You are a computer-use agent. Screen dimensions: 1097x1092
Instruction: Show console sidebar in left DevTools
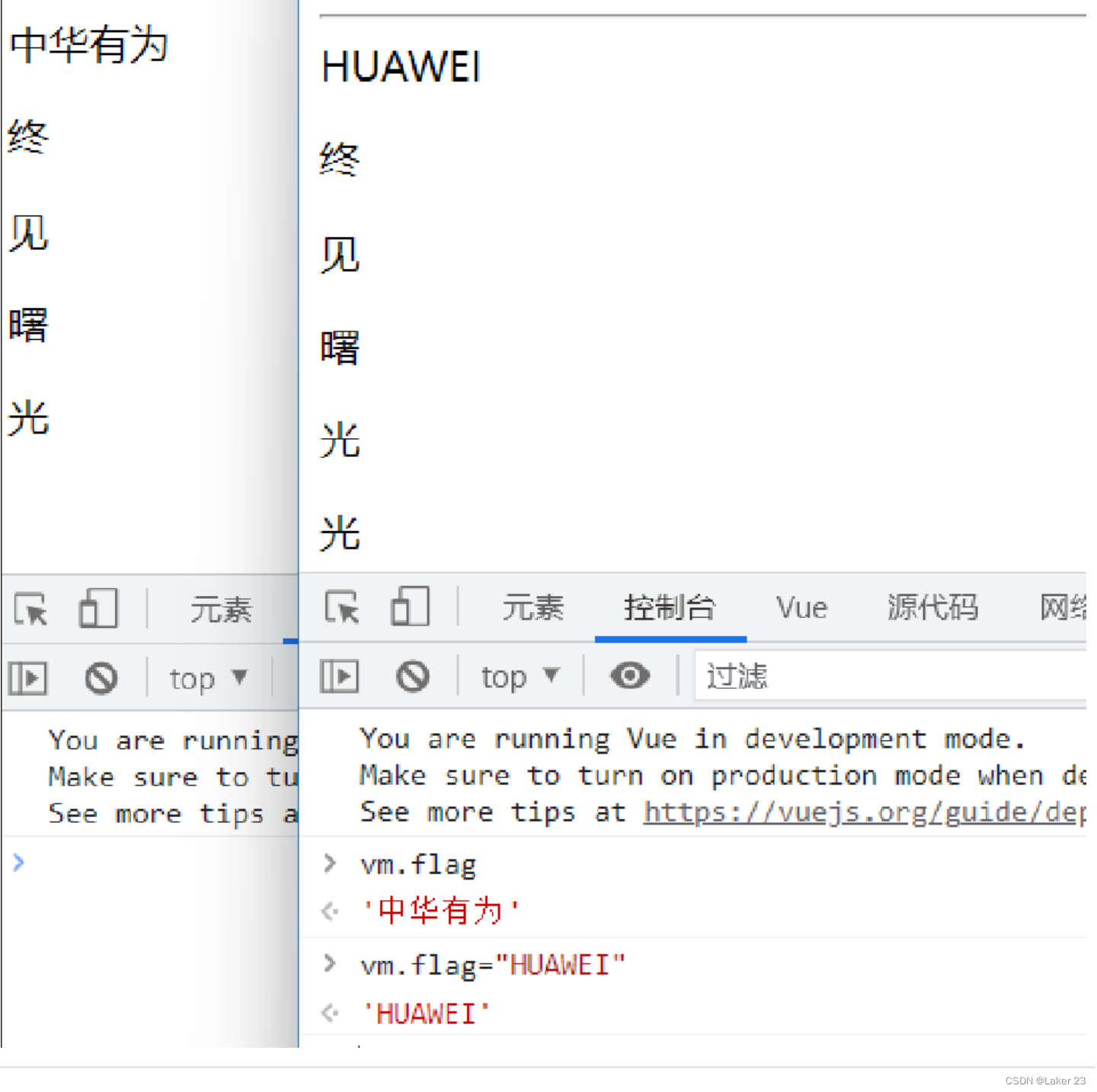click(x=28, y=677)
